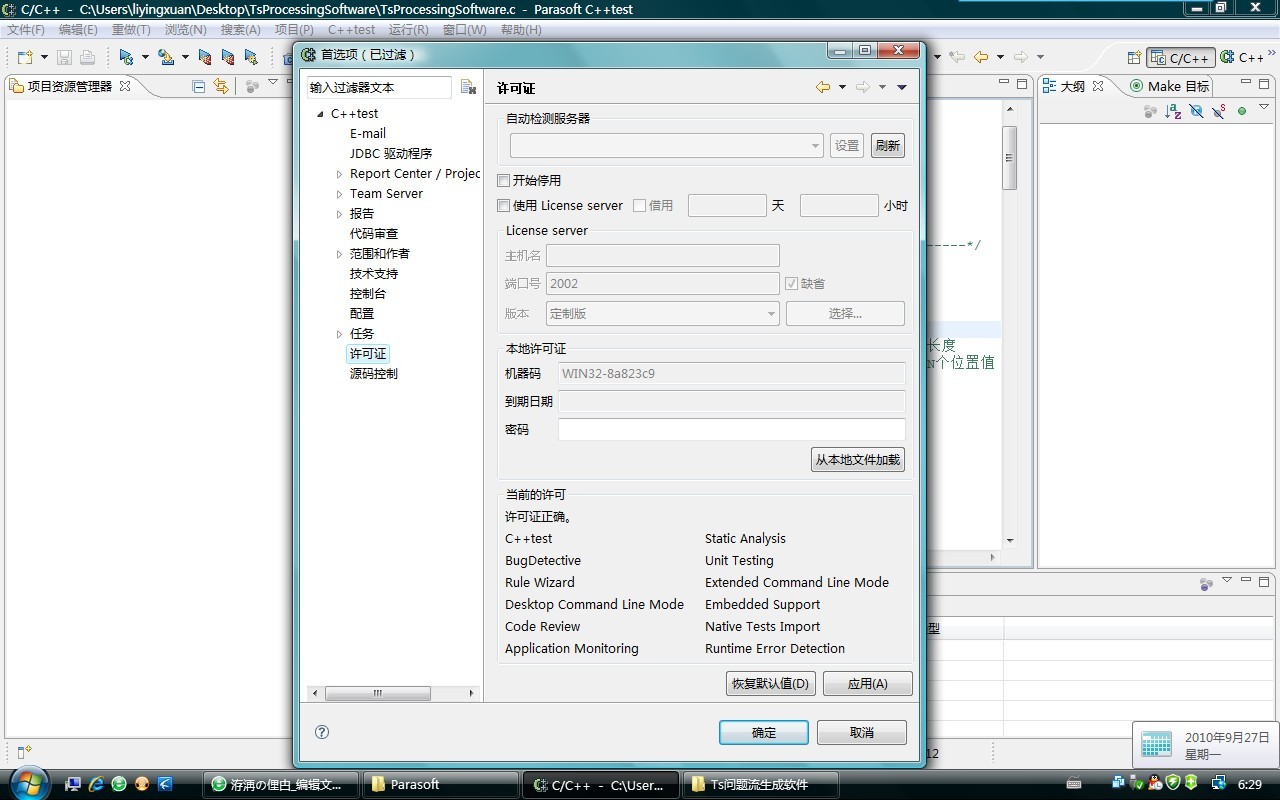The height and width of the screenshot is (800, 1280).
Task: Open preferences page view menu dropdown arrow
Action: click(x=902, y=87)
